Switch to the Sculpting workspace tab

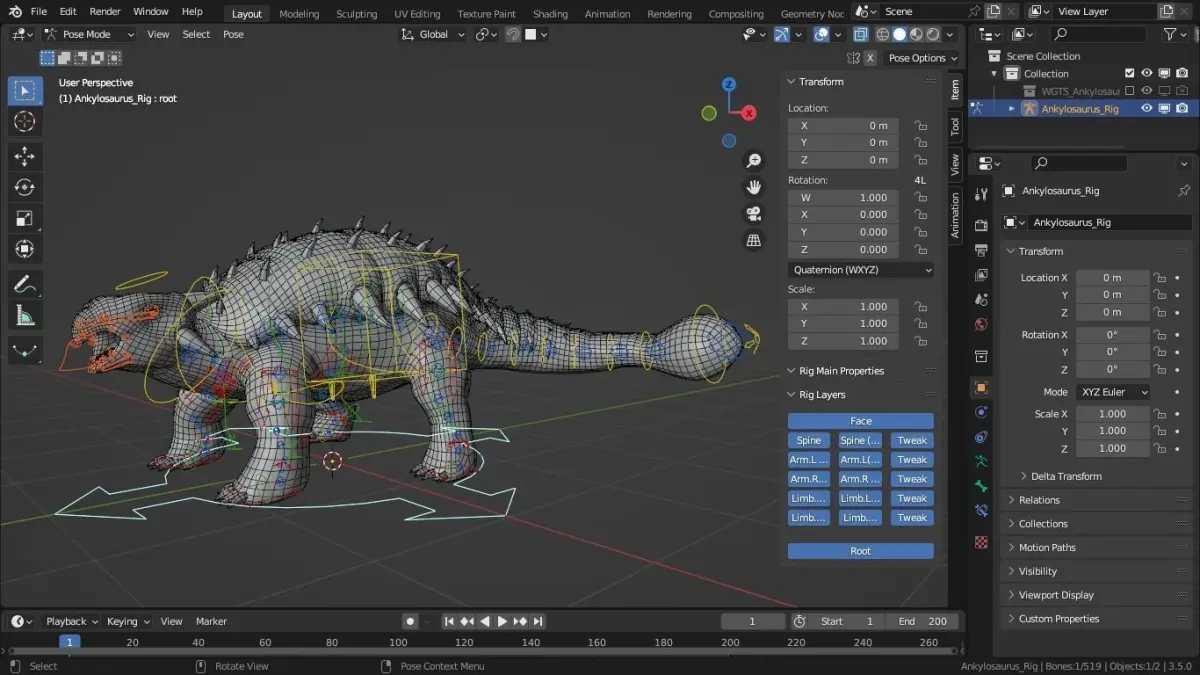pos(356,14)
